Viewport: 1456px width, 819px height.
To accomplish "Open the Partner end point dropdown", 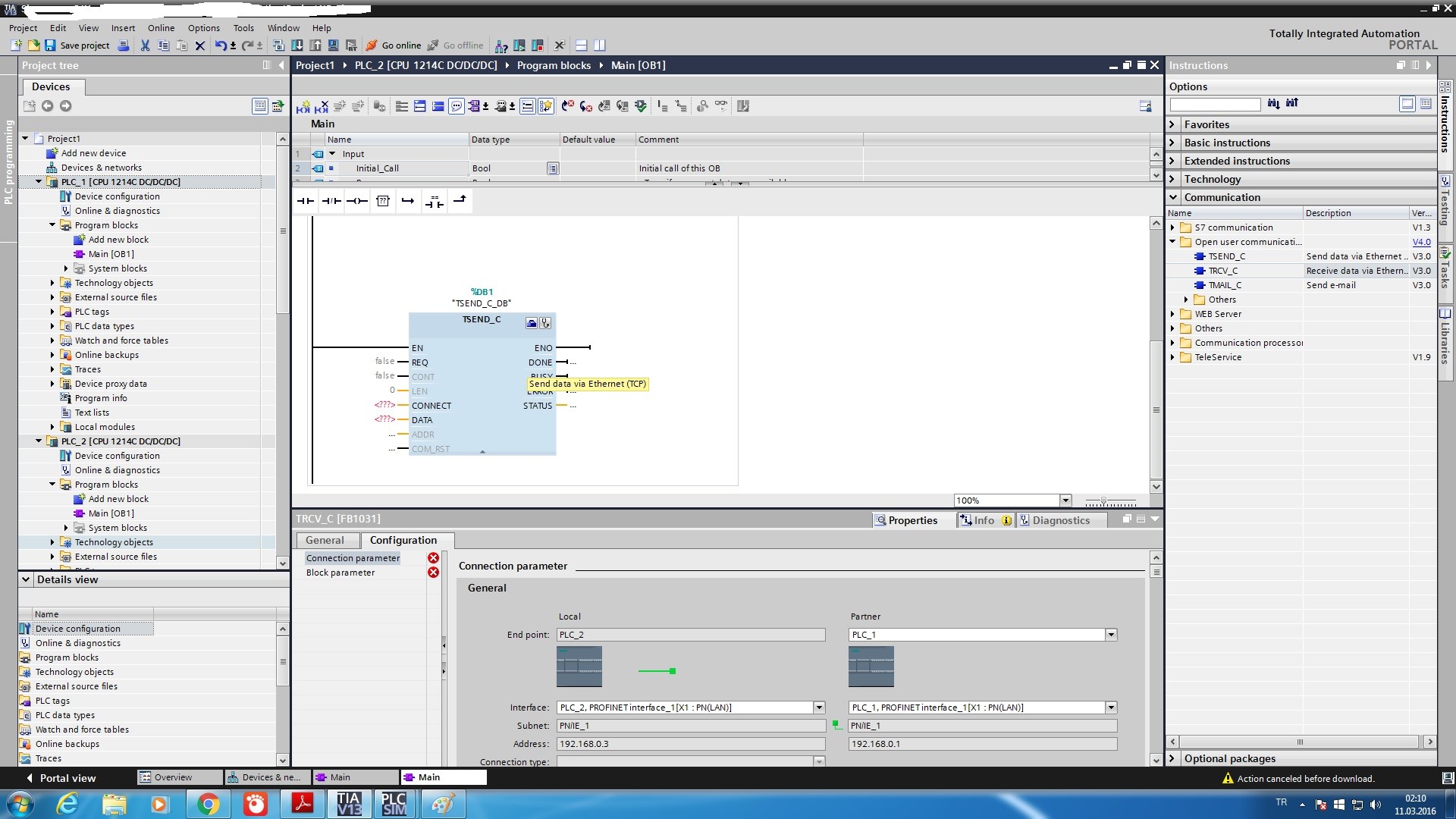I will pyautogui.click(x=1110, y=635).
